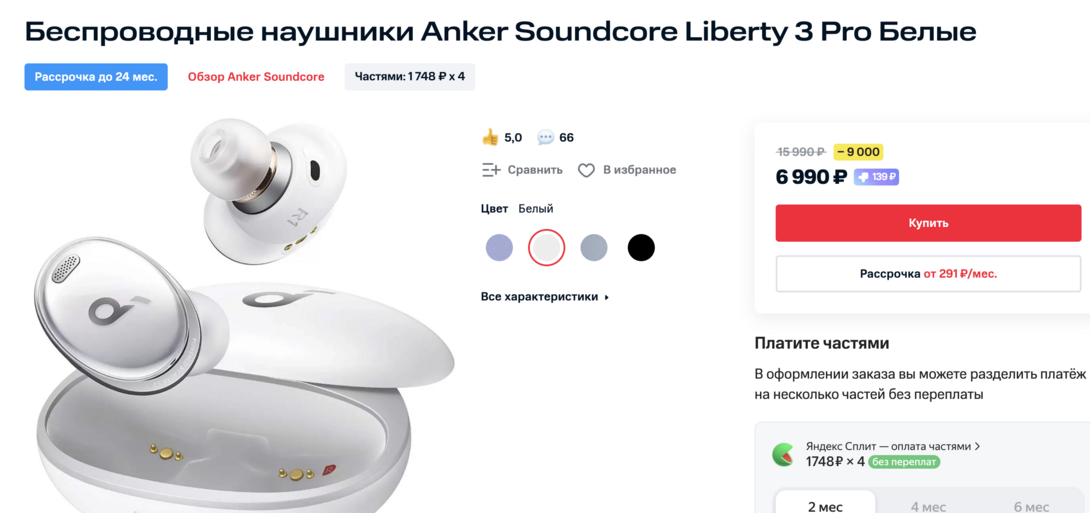The height and width of the screenshot is (513, 1090).
Task: Open the Обзор Anker Soundcore link
Action: [256, 77]
